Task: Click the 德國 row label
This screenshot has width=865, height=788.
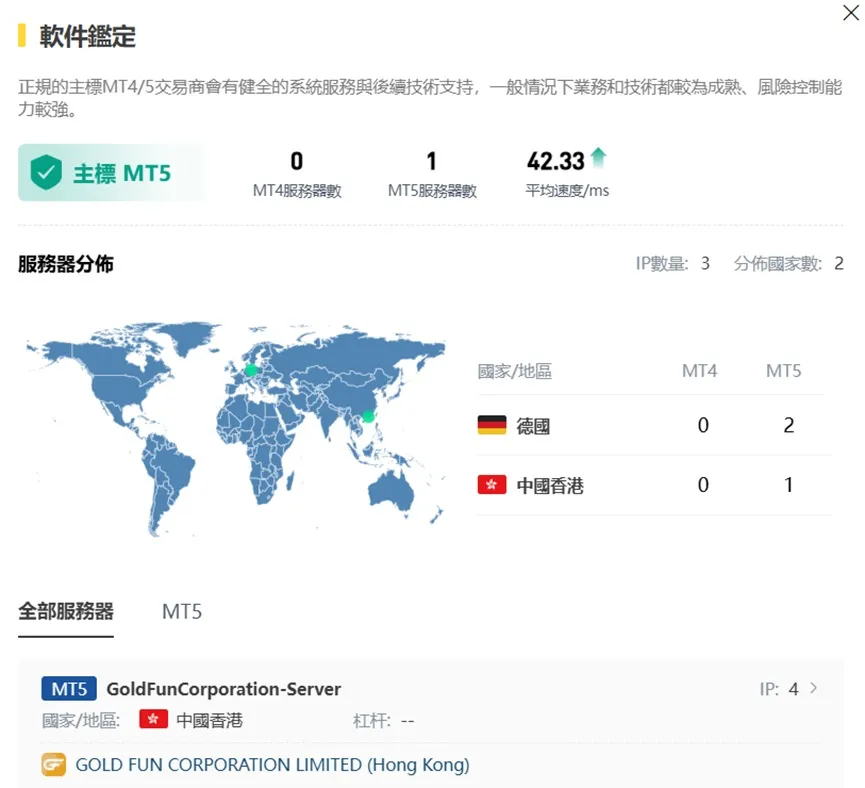Action: [x=533, y=426]
